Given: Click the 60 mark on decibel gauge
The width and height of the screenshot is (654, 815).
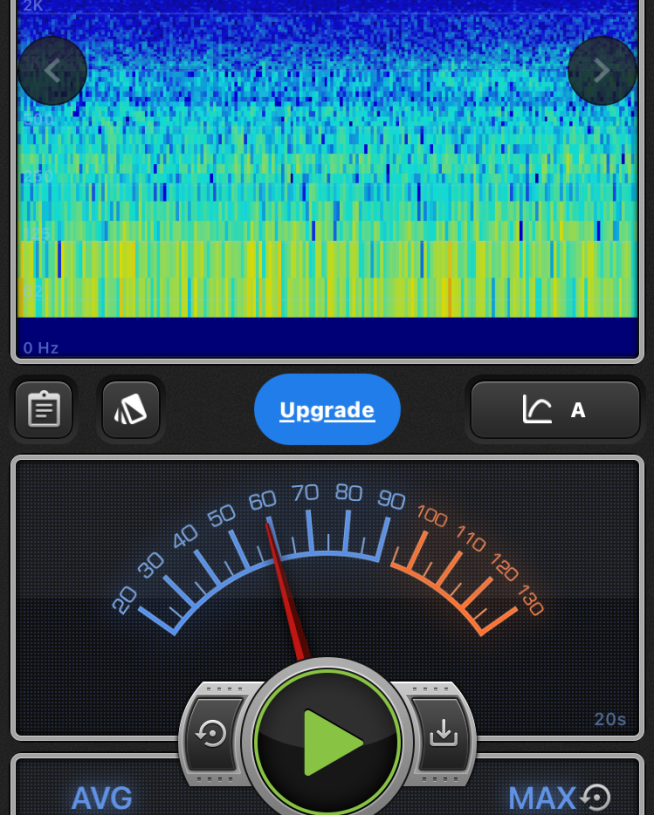Looking at the screenshot, I should [262, 500].
